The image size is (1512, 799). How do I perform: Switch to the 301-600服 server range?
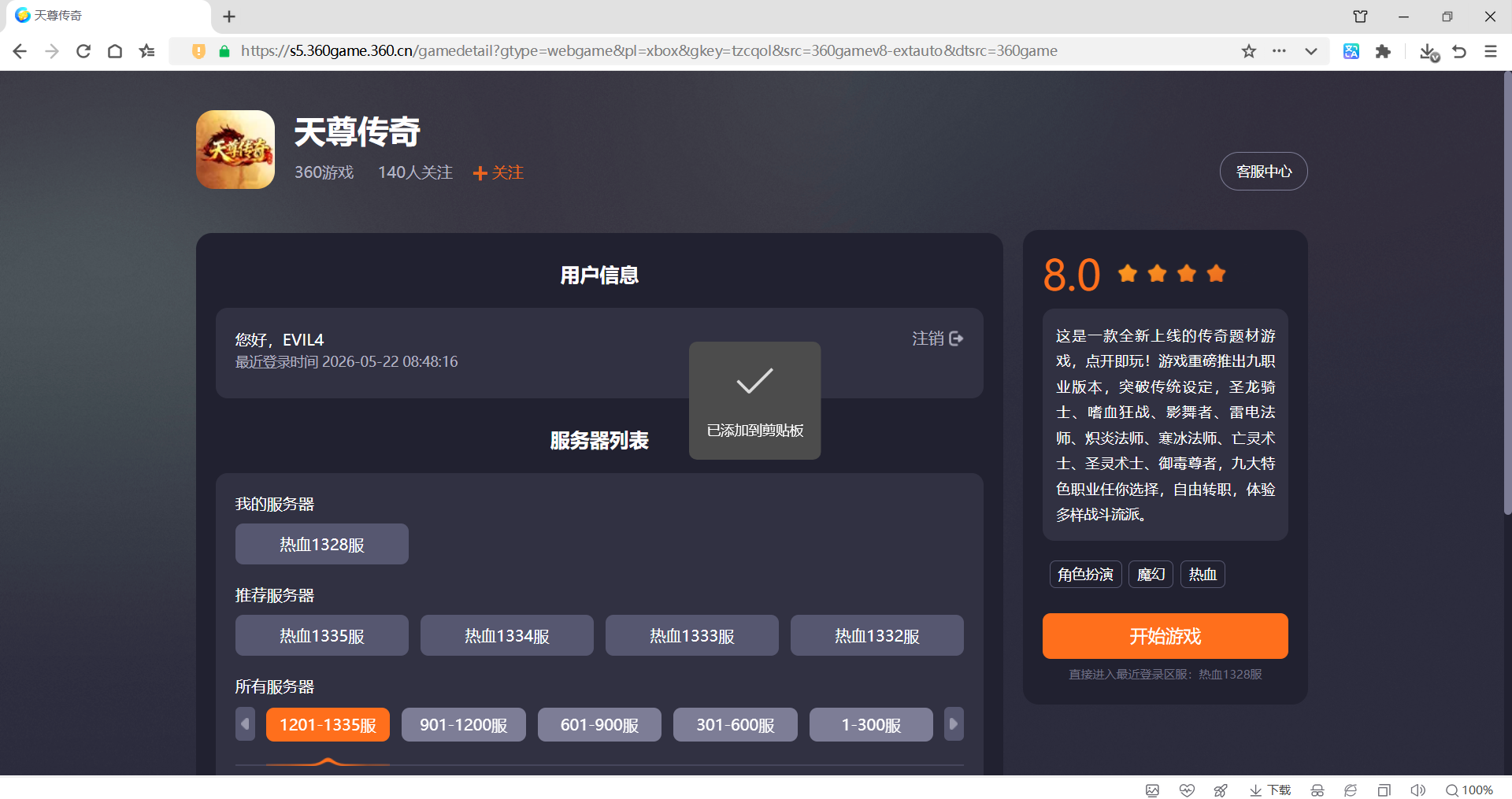735,724
